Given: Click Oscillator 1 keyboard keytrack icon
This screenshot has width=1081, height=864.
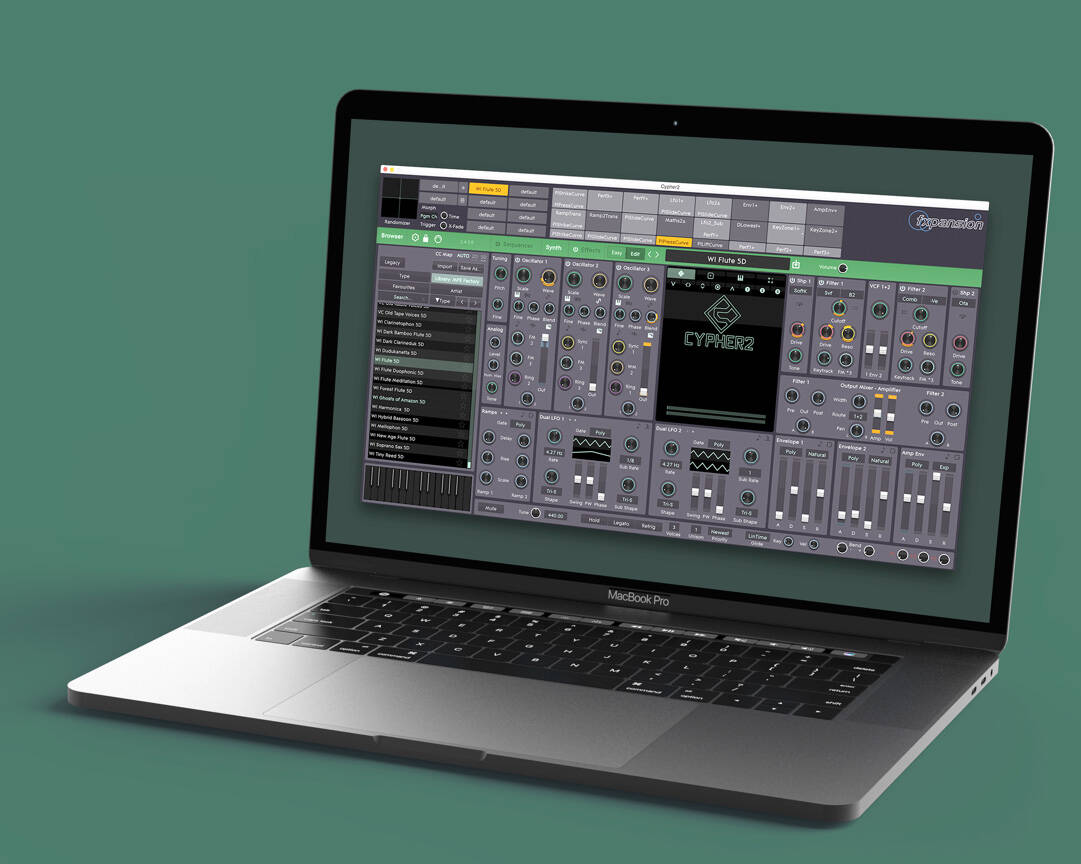Looking at the screenshot, I should 517,294.
